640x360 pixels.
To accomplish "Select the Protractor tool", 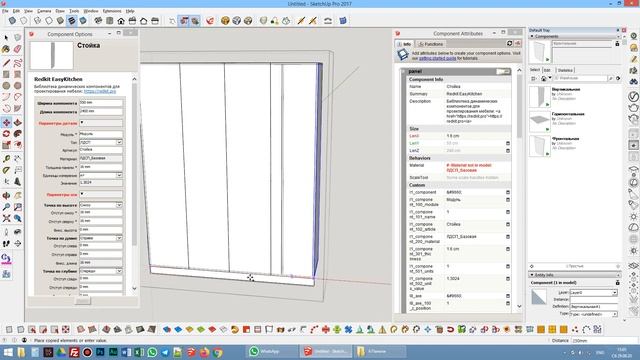I will [6, 170].
